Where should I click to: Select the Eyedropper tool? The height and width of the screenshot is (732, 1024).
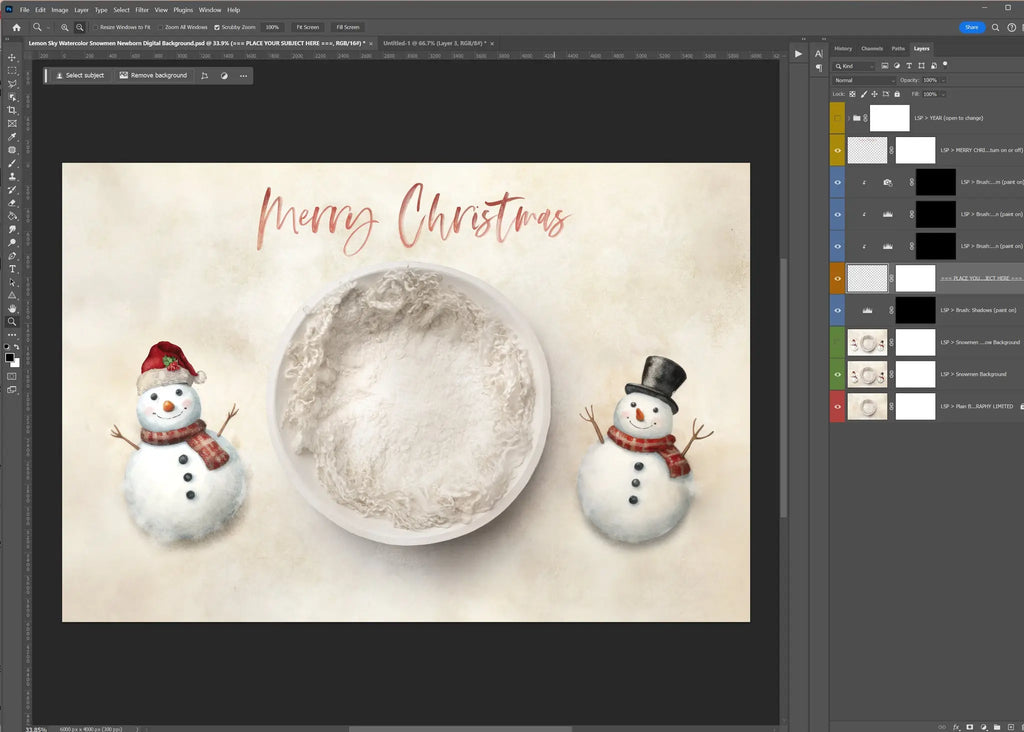(12, 137)
